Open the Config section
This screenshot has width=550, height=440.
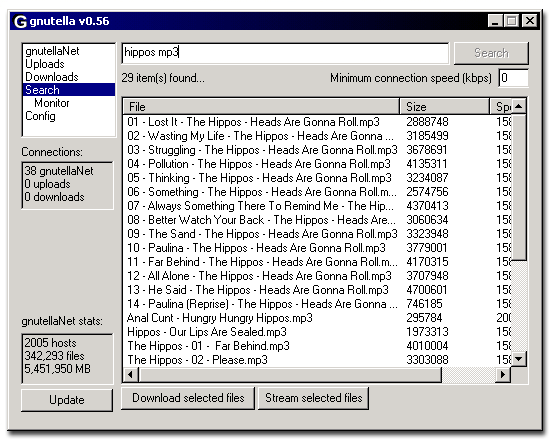point(40,116)
